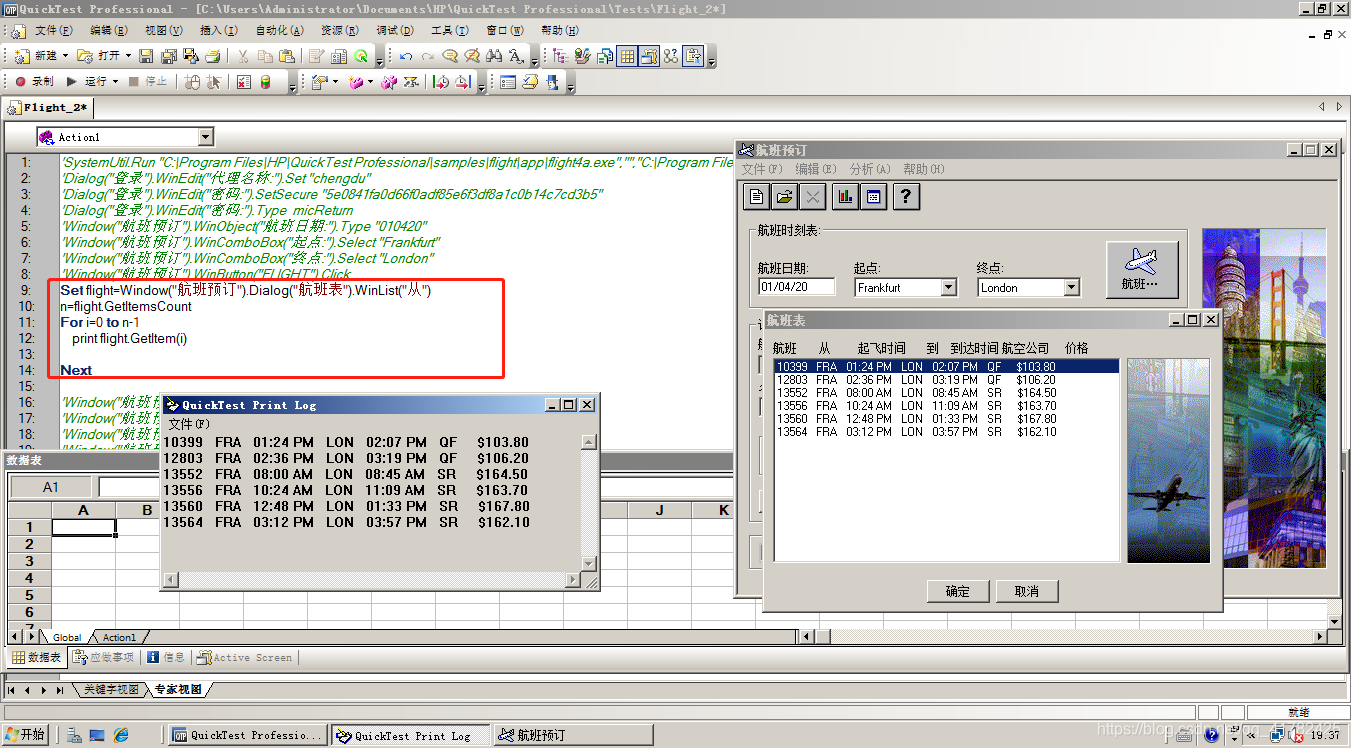The image size is (1351, 748).
Task: Click the Redo arrow icon
Action: (428, 56)
